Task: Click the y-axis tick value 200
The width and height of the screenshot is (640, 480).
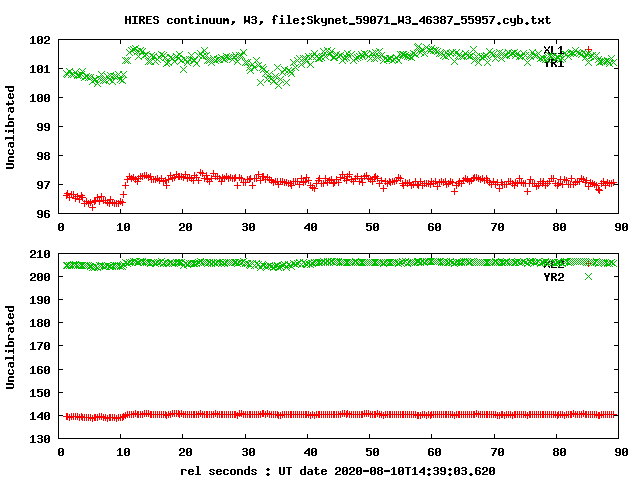Action: [x=40, y=277]
